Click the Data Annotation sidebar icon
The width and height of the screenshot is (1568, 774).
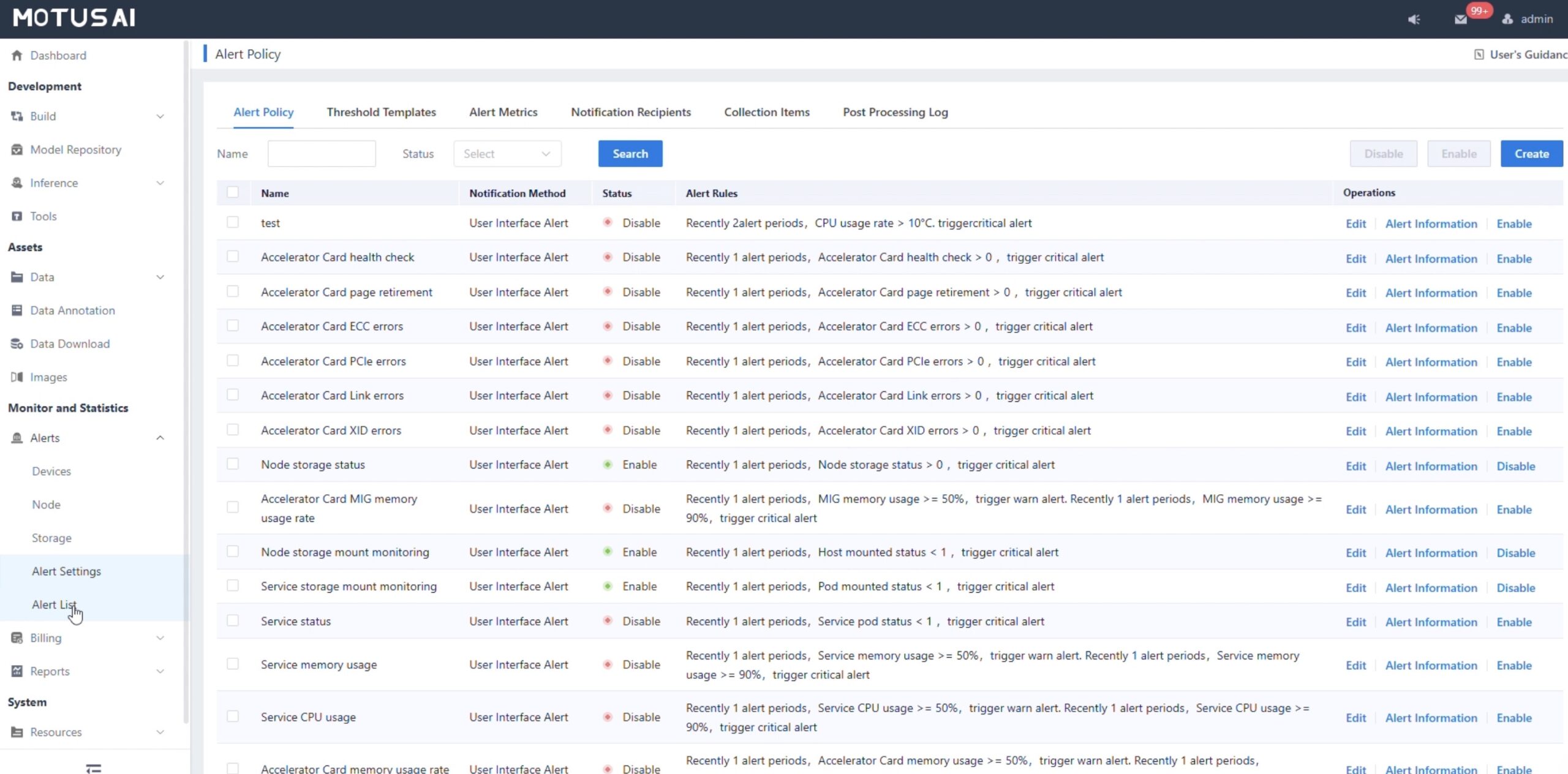tap(17, 310)
